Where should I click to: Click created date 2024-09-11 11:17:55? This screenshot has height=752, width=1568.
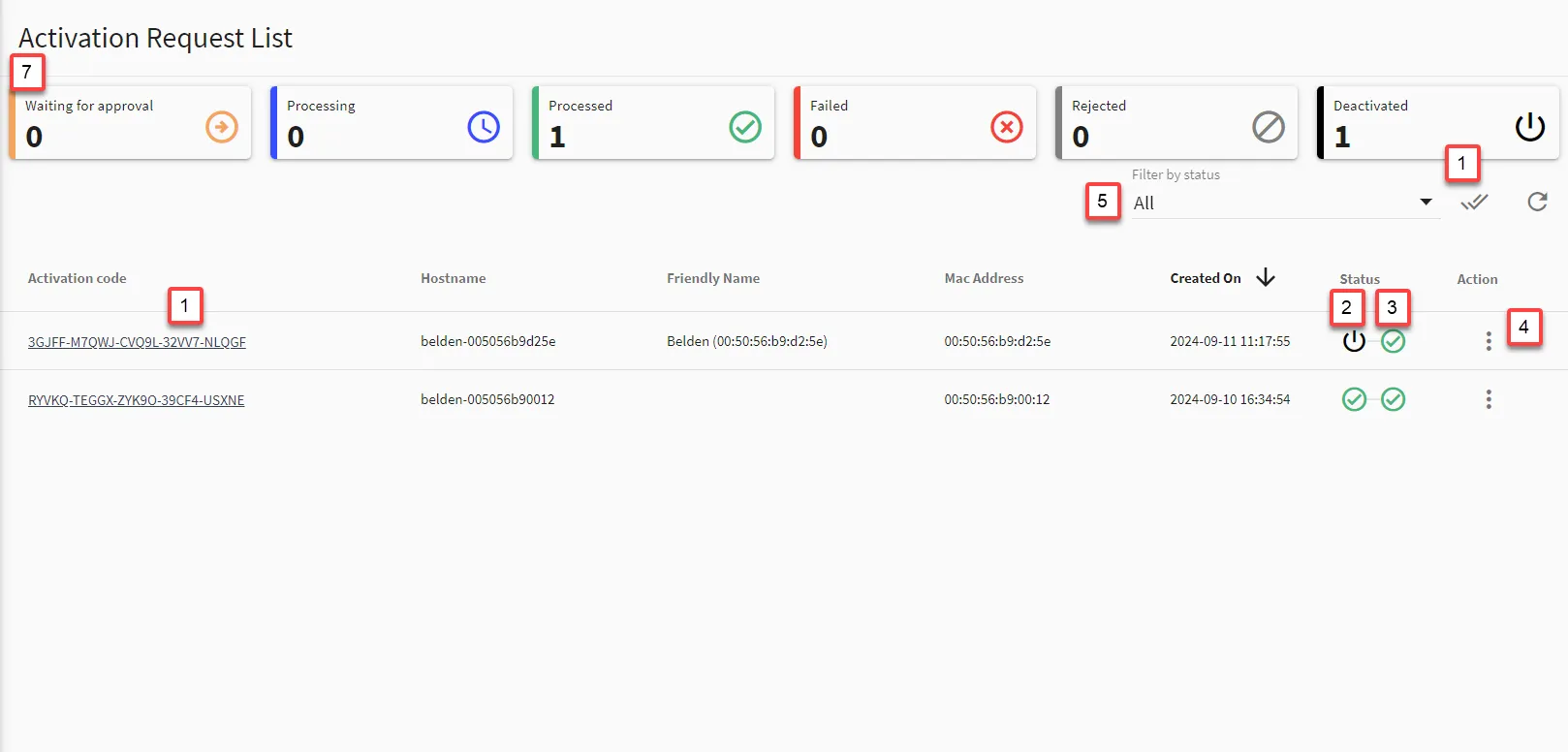(x=1230, y=341)
